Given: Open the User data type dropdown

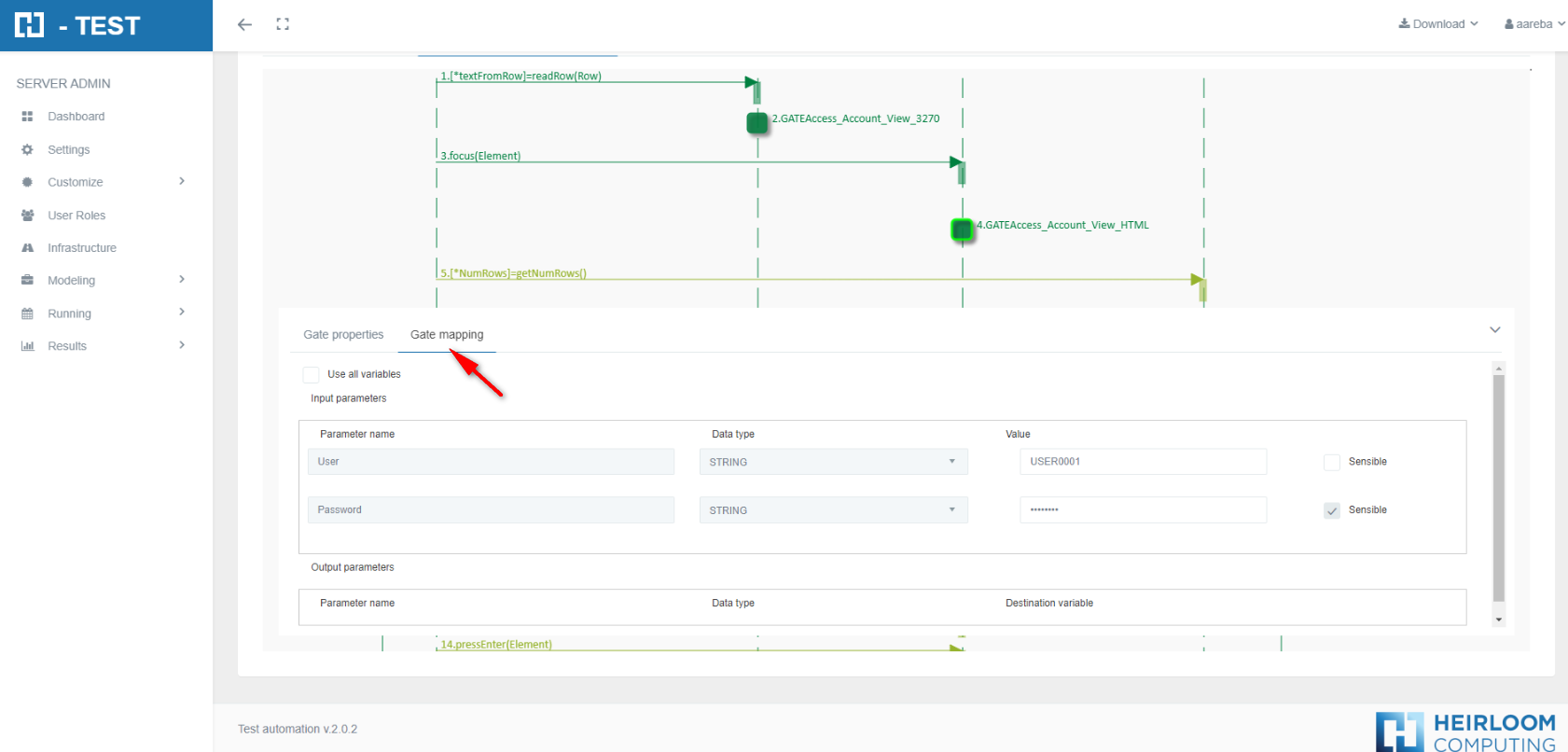Looking at the screenshot, I should (x=833, y=462).
